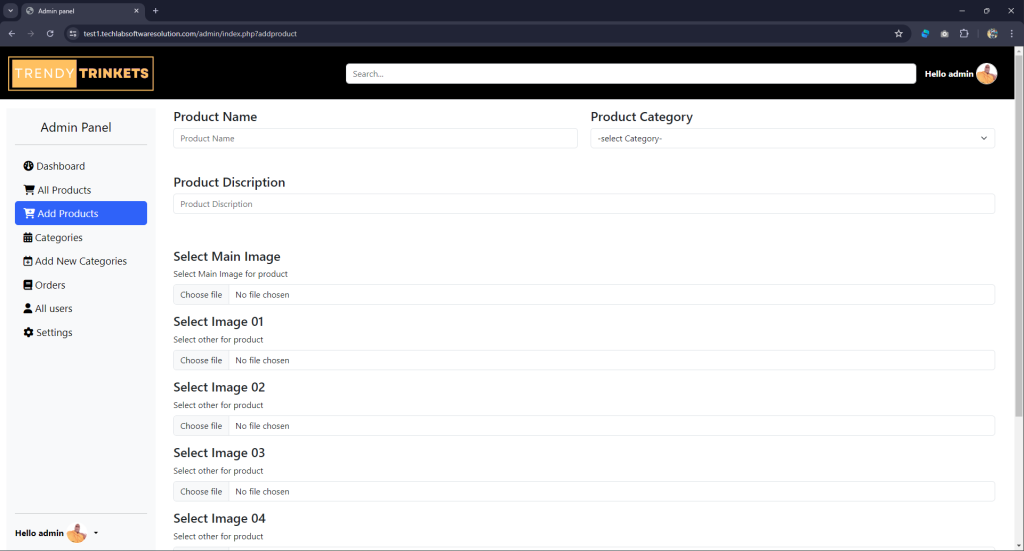
Task: Select the Add Products menu item
Action: pyautogui.click(x=81, y=214)
